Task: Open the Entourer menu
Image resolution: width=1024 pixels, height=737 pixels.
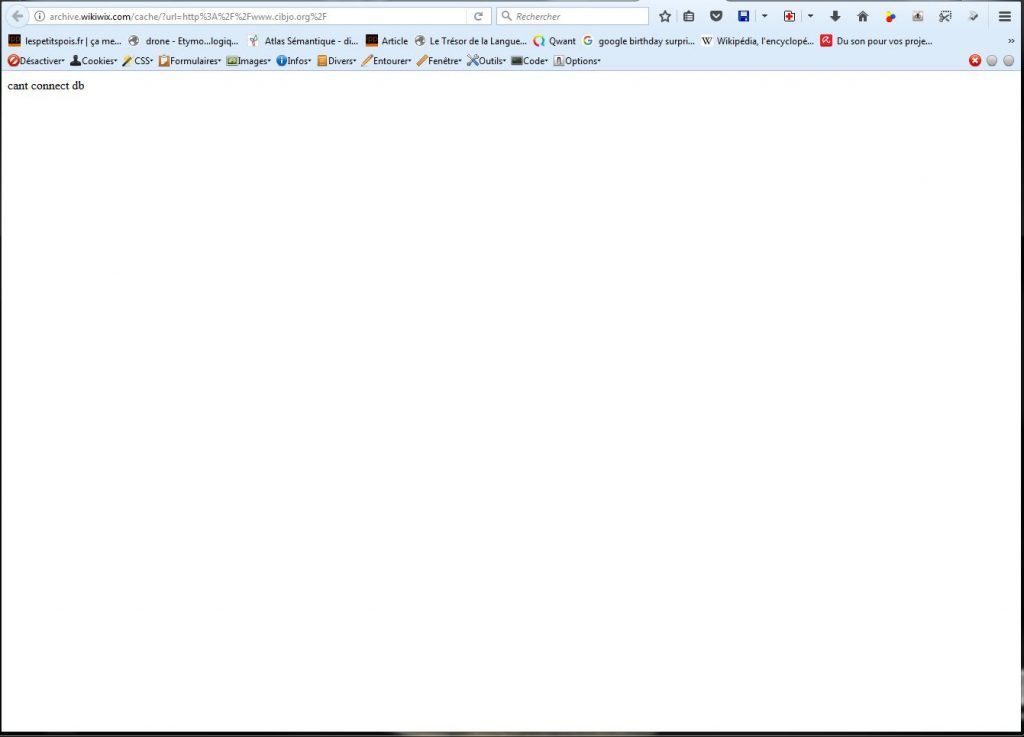Action: click(387, 61)
